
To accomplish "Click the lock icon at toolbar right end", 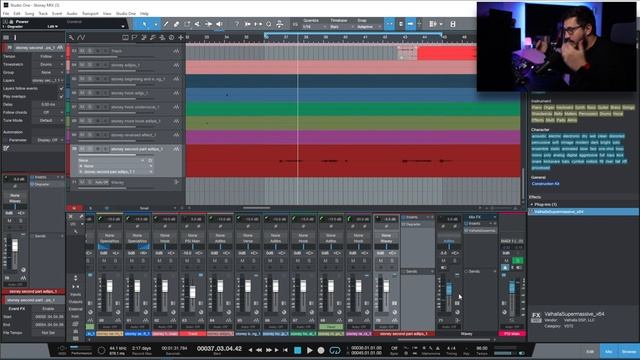I will [453, 24].
